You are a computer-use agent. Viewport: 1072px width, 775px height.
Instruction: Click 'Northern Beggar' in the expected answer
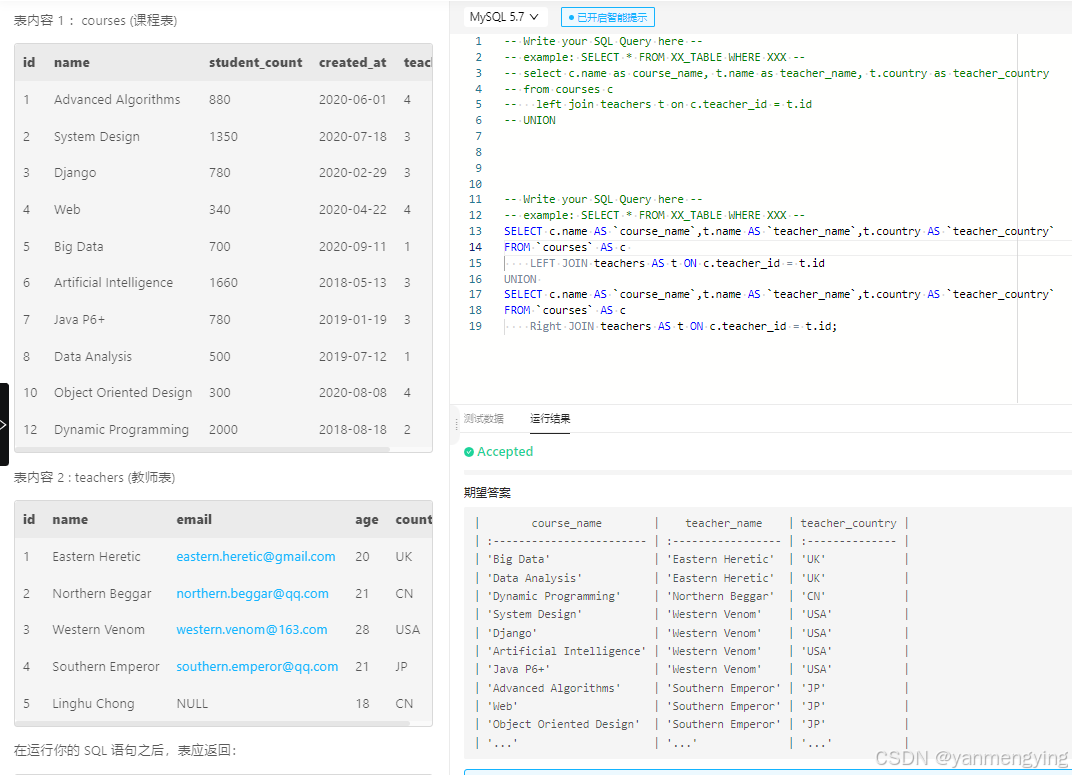click(x=721, y=596)
